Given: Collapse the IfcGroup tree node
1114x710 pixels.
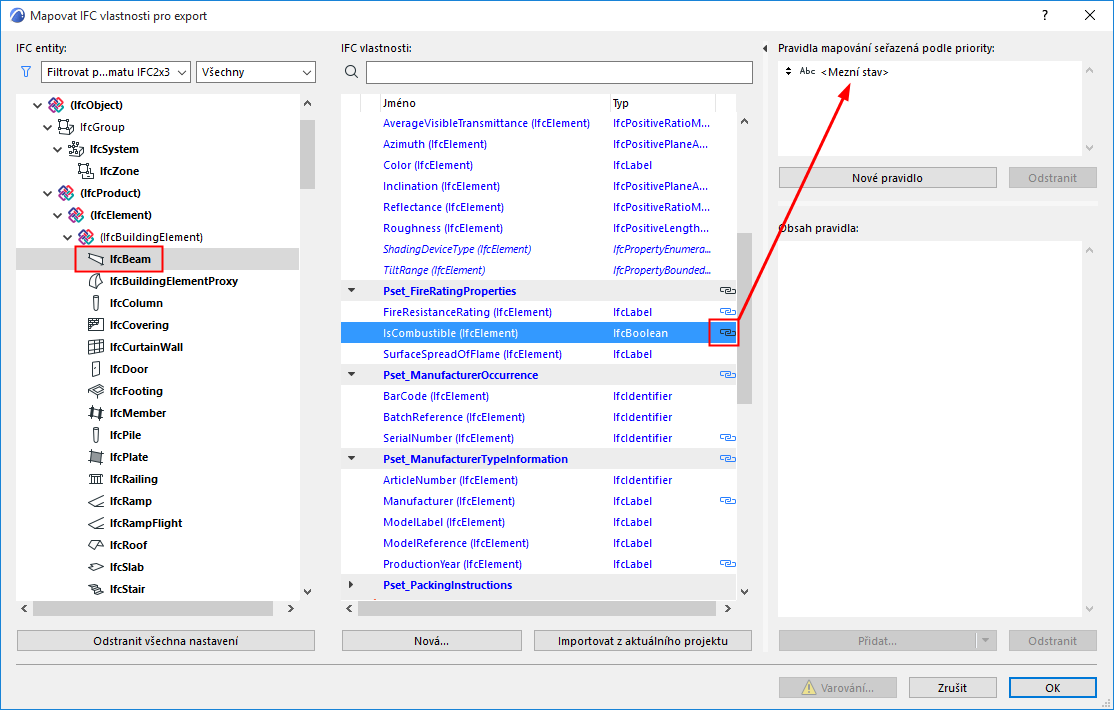Looking at the screenshot, I should pos(48,127).
